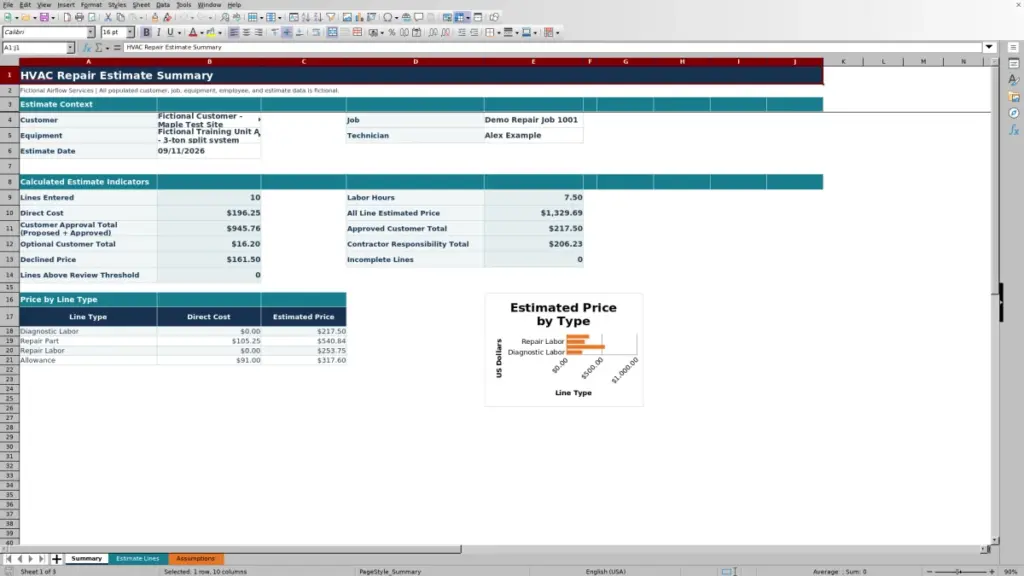Switch to the Estimate Lines sheet tab
This screenshot has width=1024, height=576.
click(x=137, y=558)
